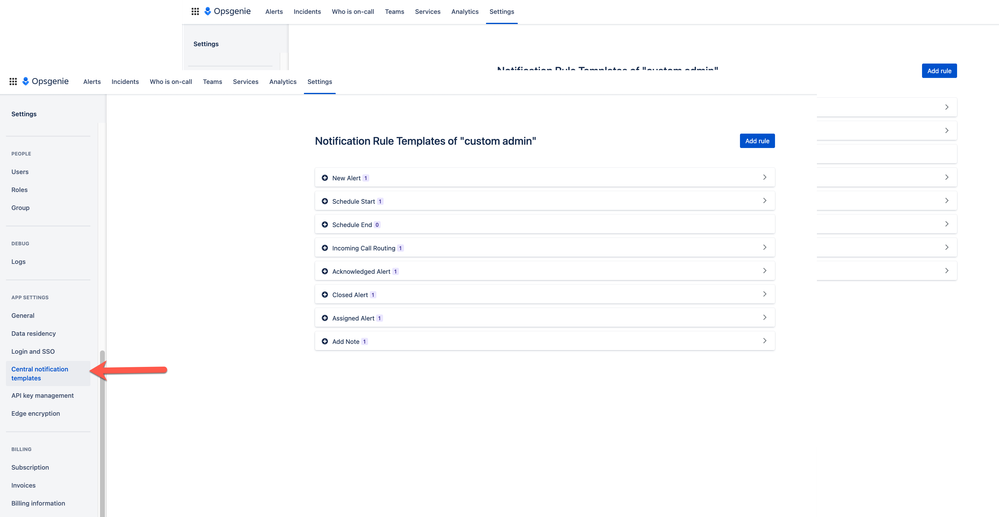Click Add rule button in background window
Image resolution: width=999 pixels, height=517 pixels.
pyautogui.click(x=939, y=71)
